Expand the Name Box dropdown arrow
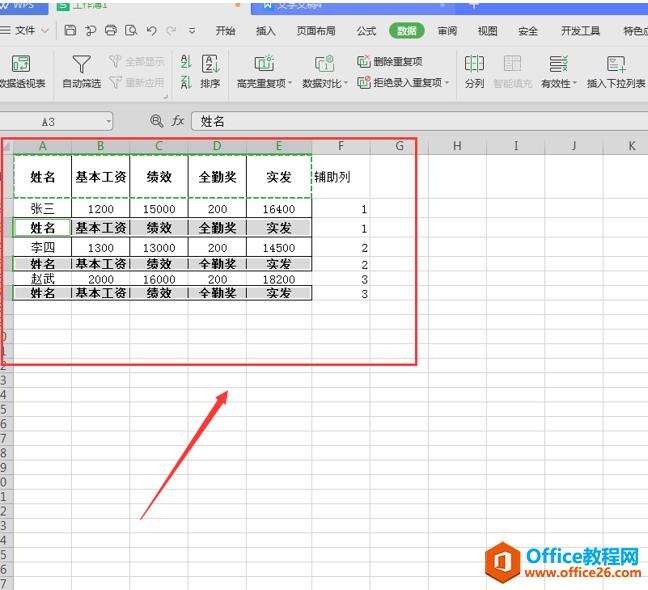648x590 pixels. tap(108, 122)
